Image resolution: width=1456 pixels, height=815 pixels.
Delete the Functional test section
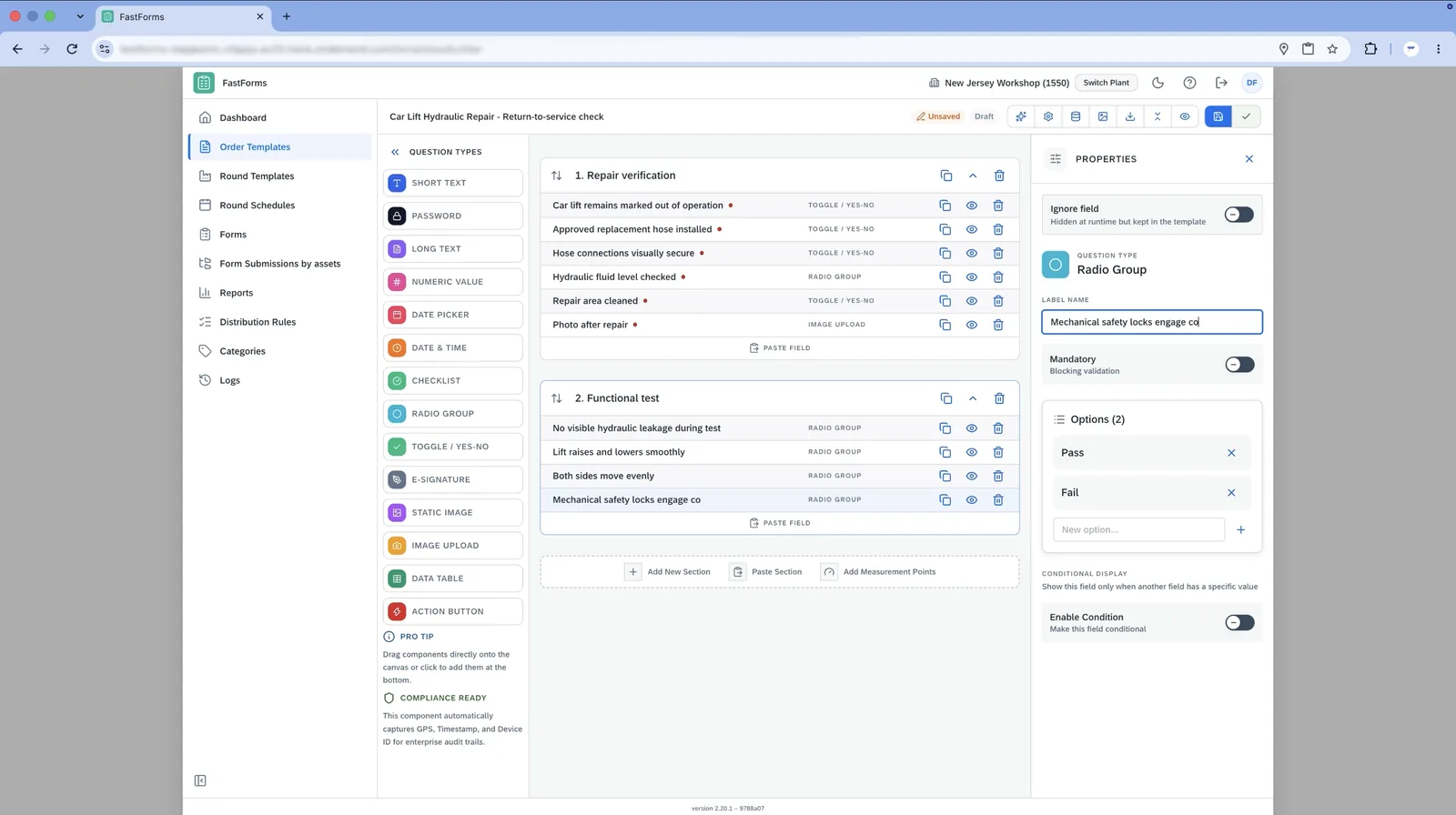coord(999,398)
